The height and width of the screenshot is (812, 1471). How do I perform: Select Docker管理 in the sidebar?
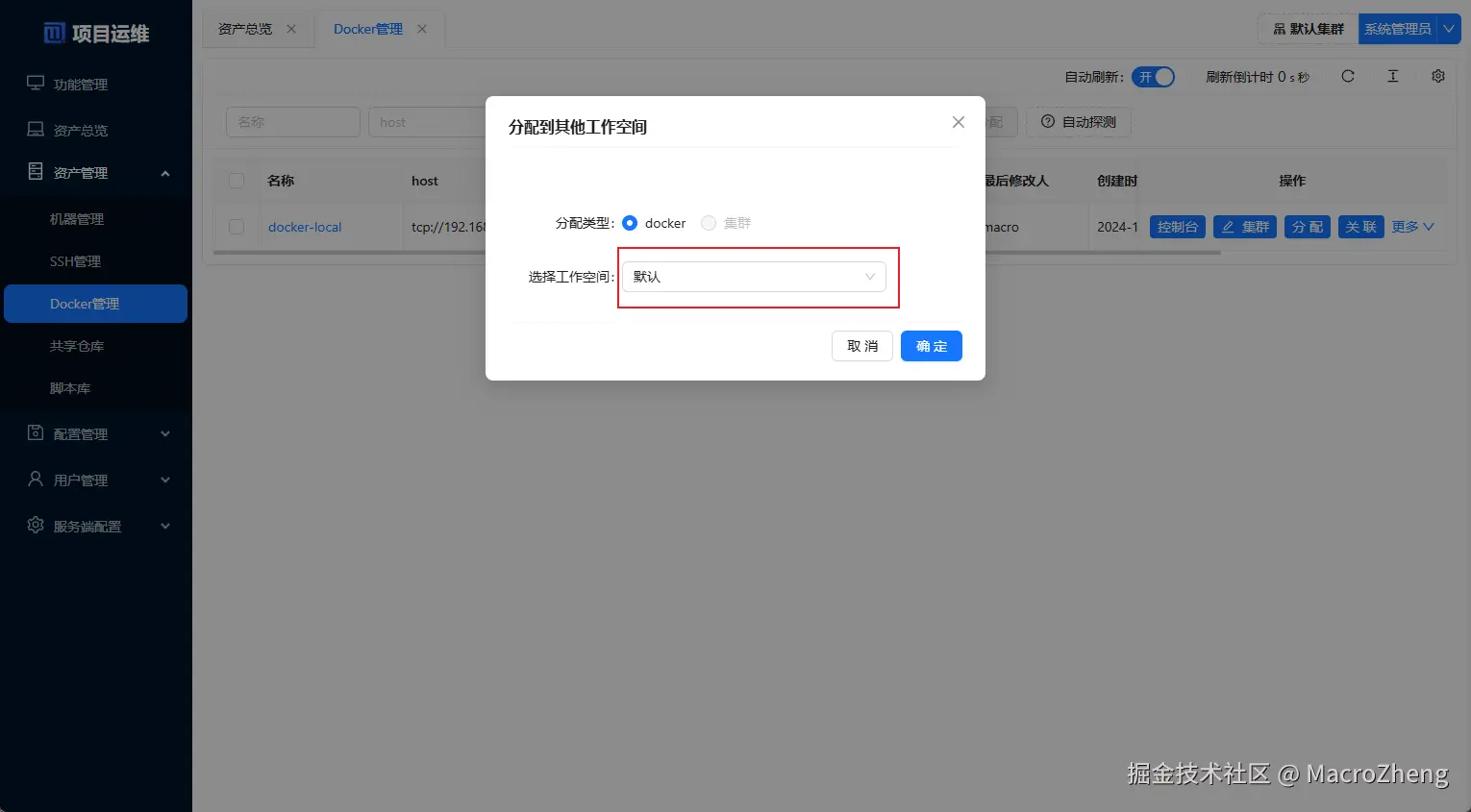click(x=96, y=304)
